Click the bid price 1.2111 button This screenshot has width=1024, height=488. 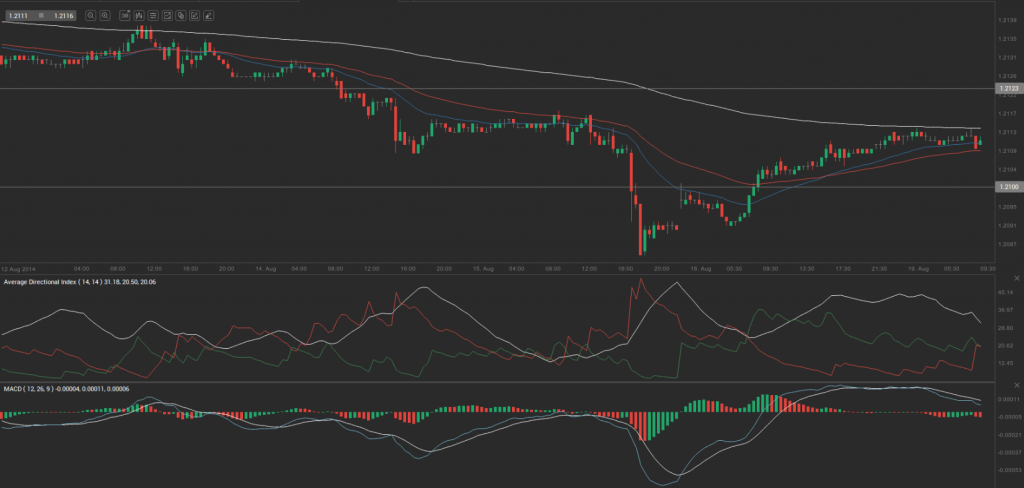click(18, 15)
